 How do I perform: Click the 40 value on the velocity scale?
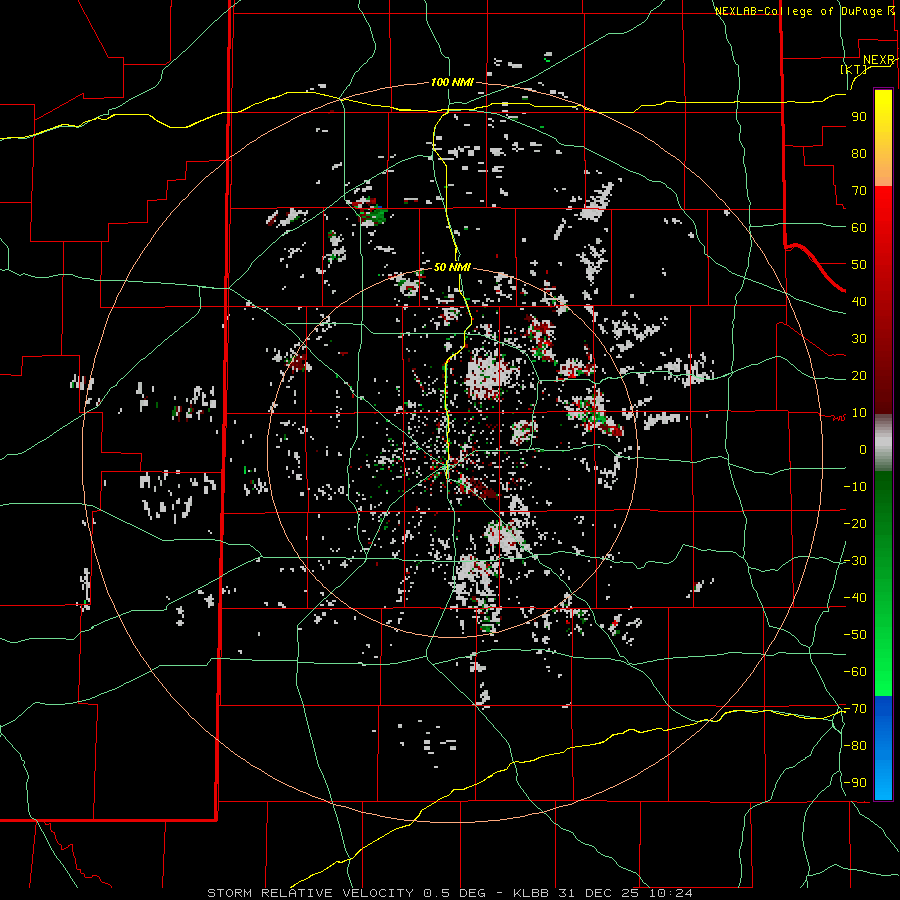click(x=859, y=301)
